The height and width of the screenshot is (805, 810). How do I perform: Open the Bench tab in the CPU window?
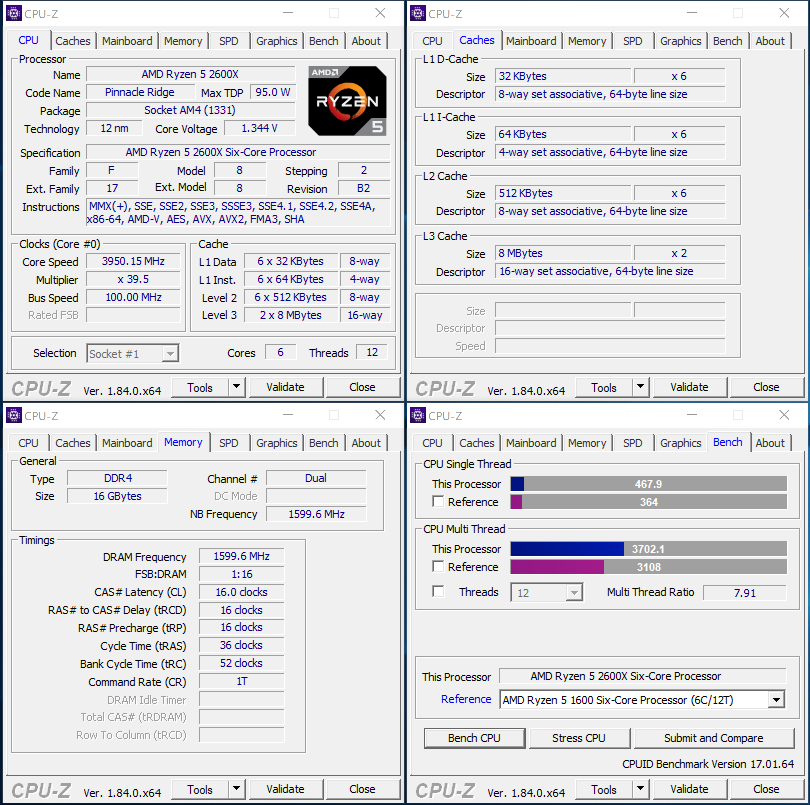[323, 41]
